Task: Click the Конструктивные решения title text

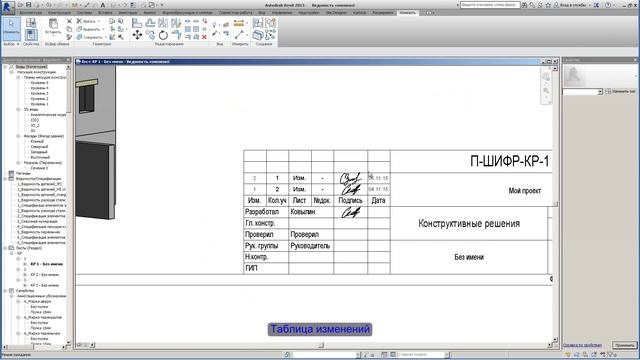Action: tap(469, 224)
